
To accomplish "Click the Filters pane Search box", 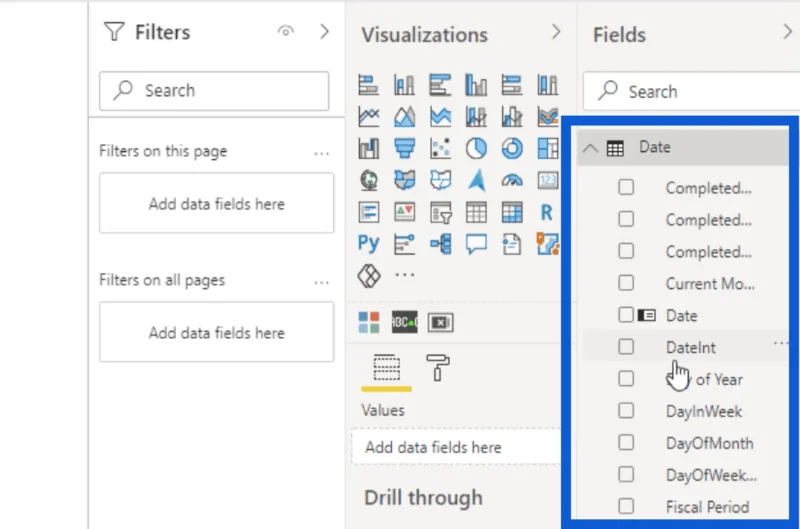I will (x=214, y=91).
